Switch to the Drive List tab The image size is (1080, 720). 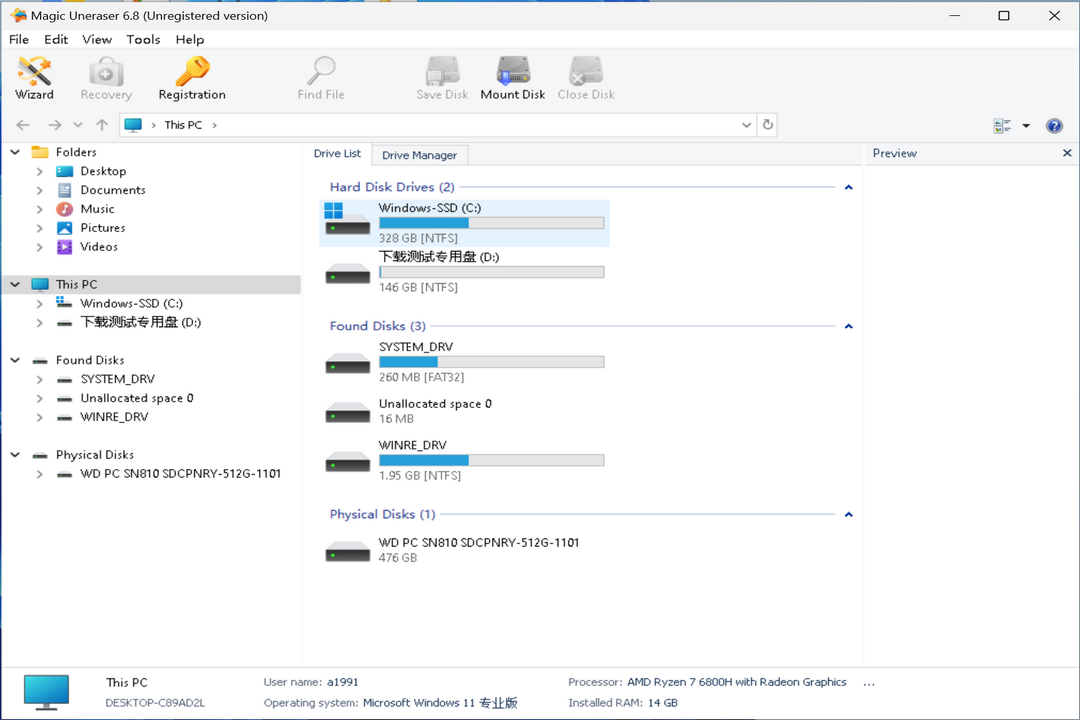pos(337,154)
